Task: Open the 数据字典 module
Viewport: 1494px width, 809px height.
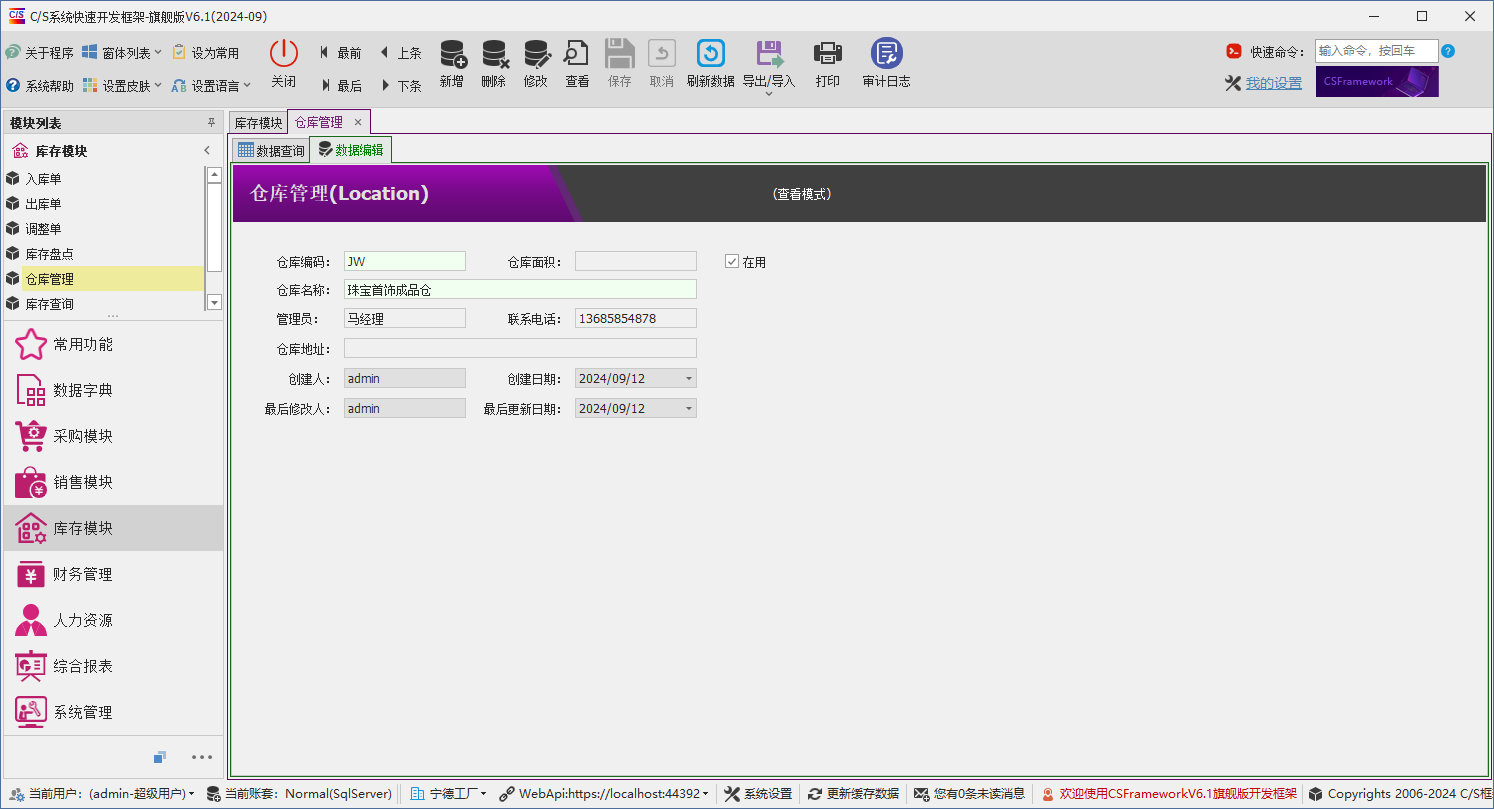Action: click(113, 390)
